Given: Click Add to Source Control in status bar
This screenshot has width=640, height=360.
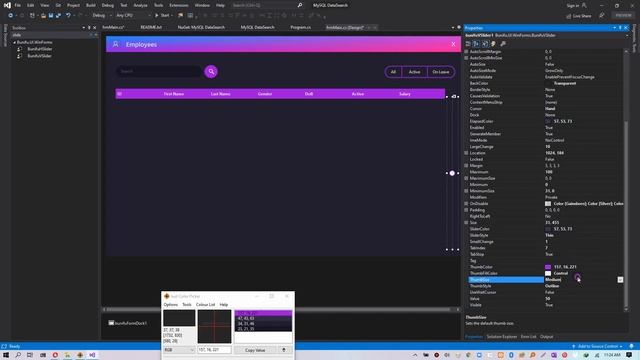Looking at the screenshot, I should coord(598,346).
